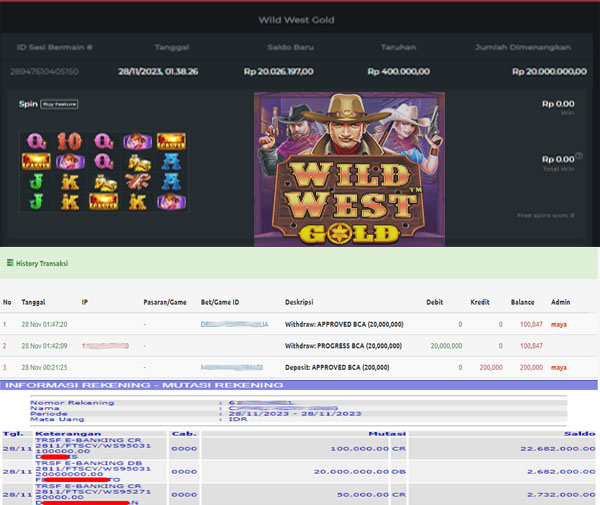600x505 pixels.
Task: Click the red 10 symbol in the reel grid
Action: [x=69, y=141]
